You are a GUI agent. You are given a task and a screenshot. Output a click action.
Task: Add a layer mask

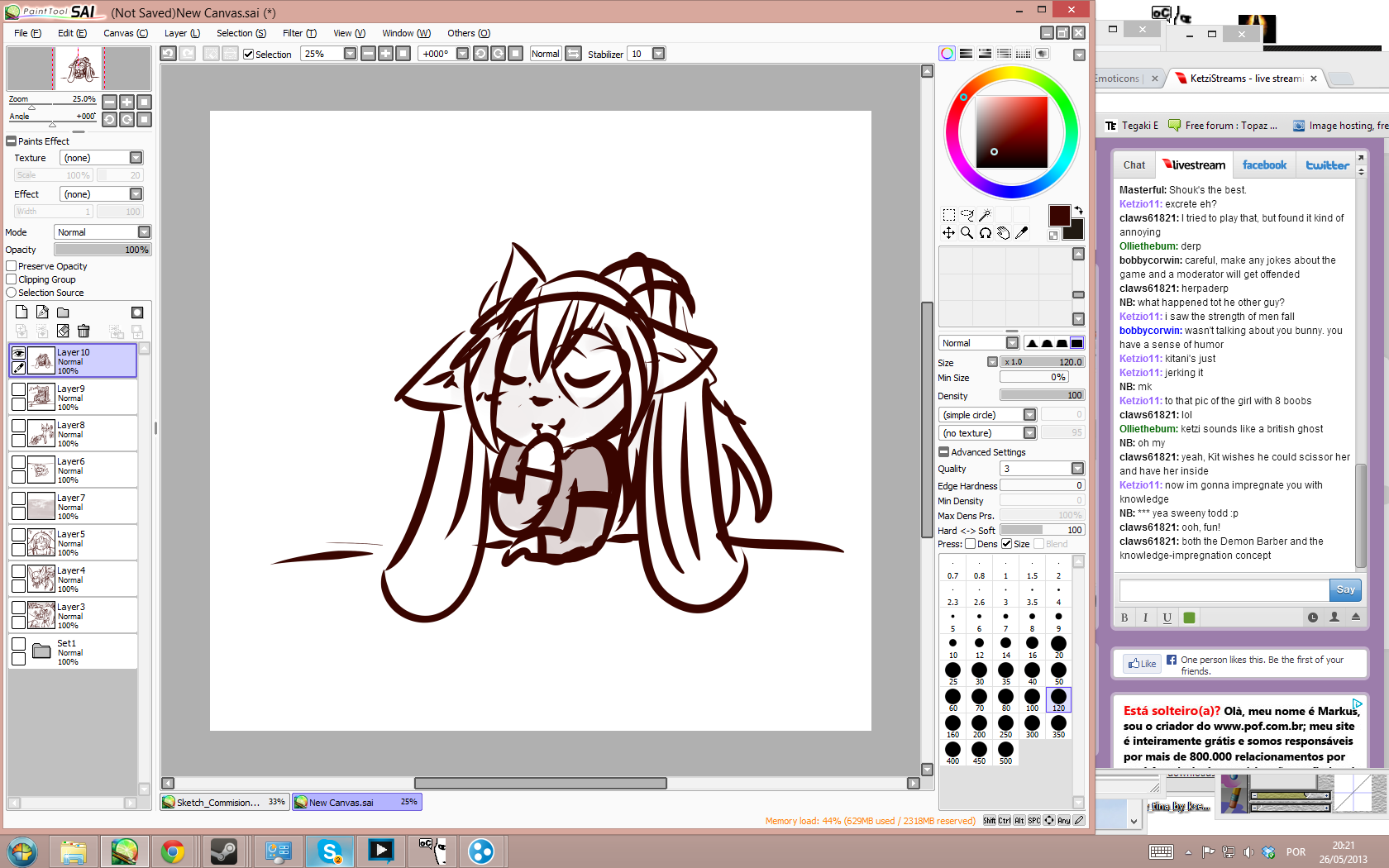tap(137, 312)
